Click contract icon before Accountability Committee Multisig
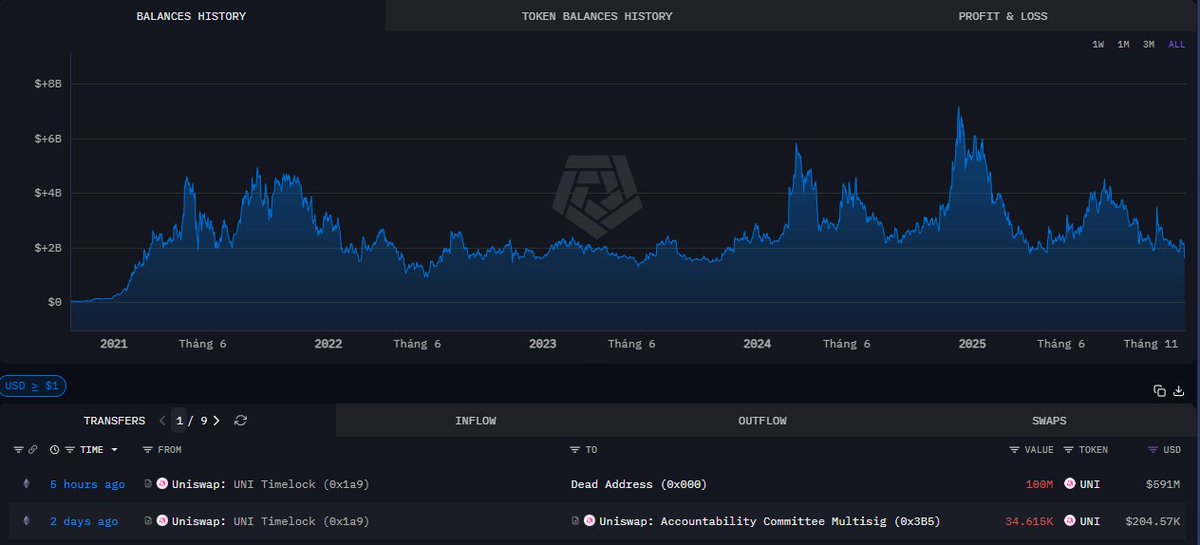Screen dimensions: 1200x545 [576, 521]
